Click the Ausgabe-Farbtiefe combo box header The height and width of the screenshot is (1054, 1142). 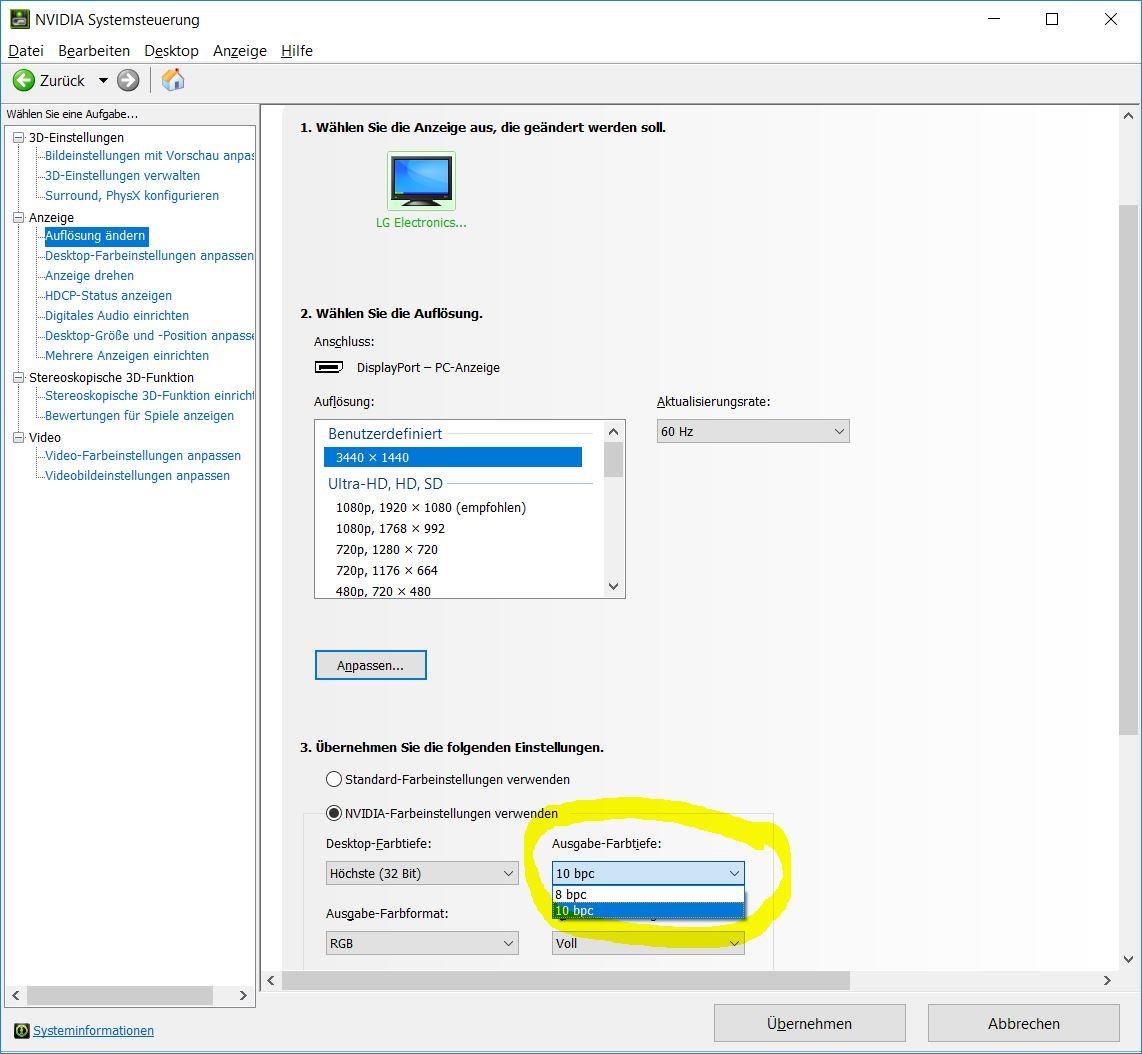coord(648,873)
